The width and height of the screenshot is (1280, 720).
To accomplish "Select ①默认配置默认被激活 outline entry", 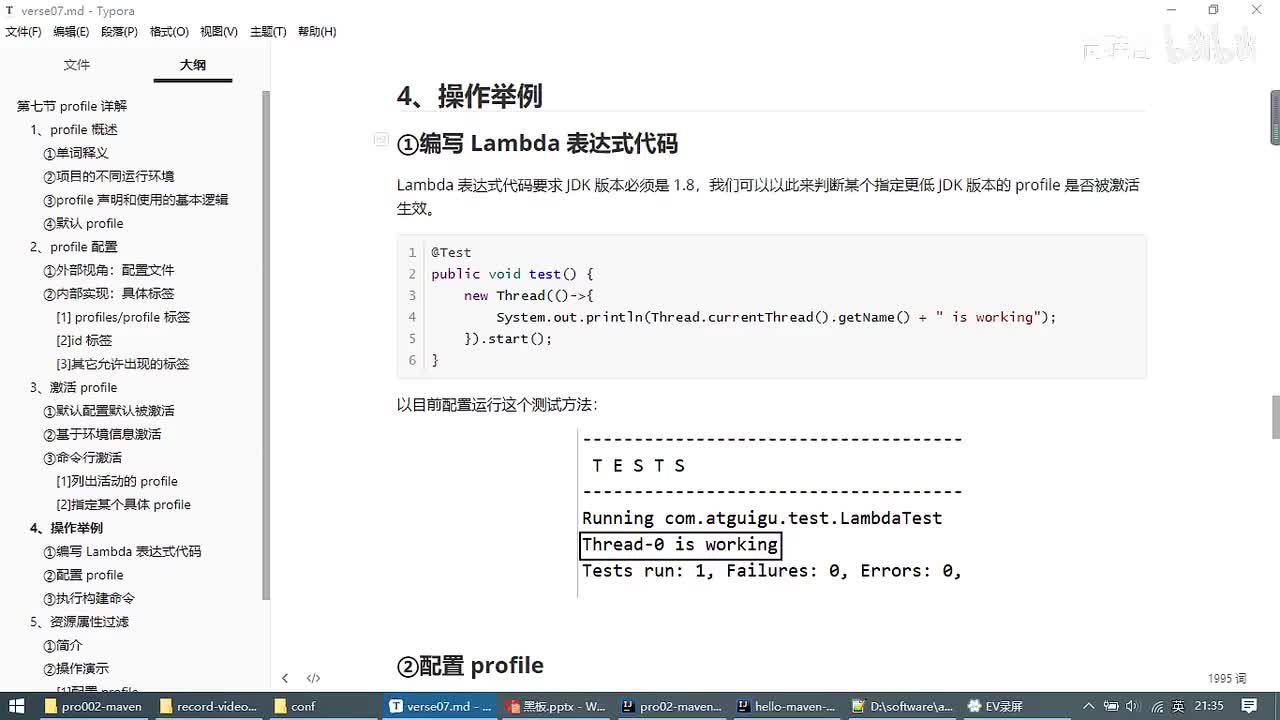I will click(108, 411).
